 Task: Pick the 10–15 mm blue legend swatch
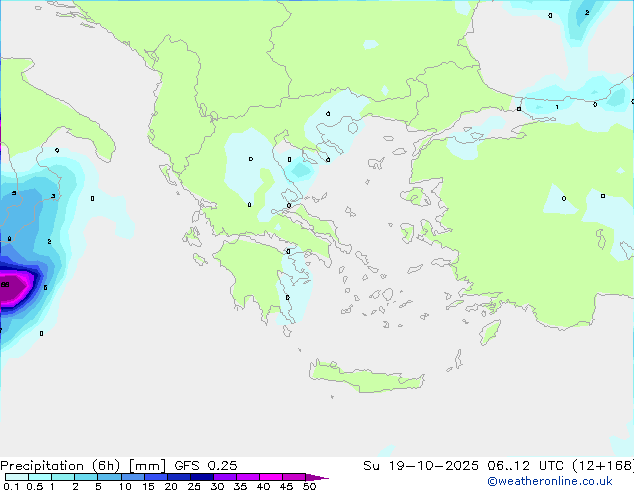point(133,477)
